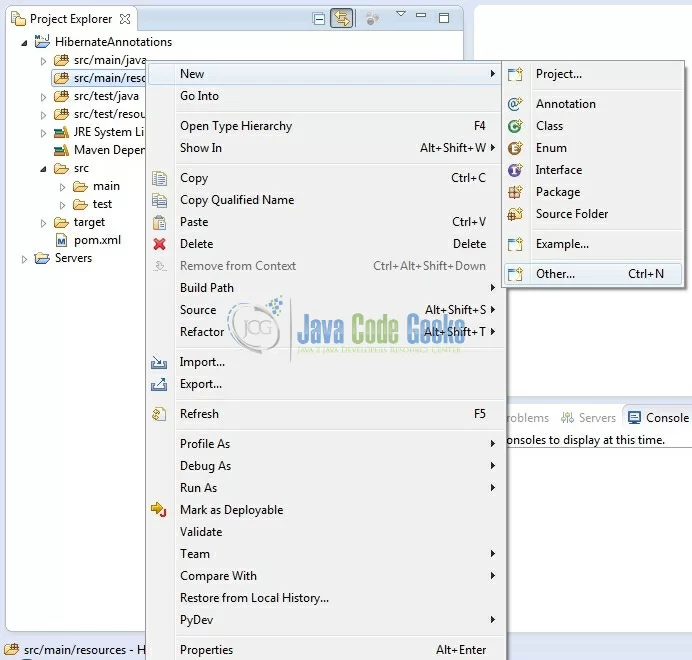
Task: Collapse the HibernateAnnotations project node
Action: (24, 43)
